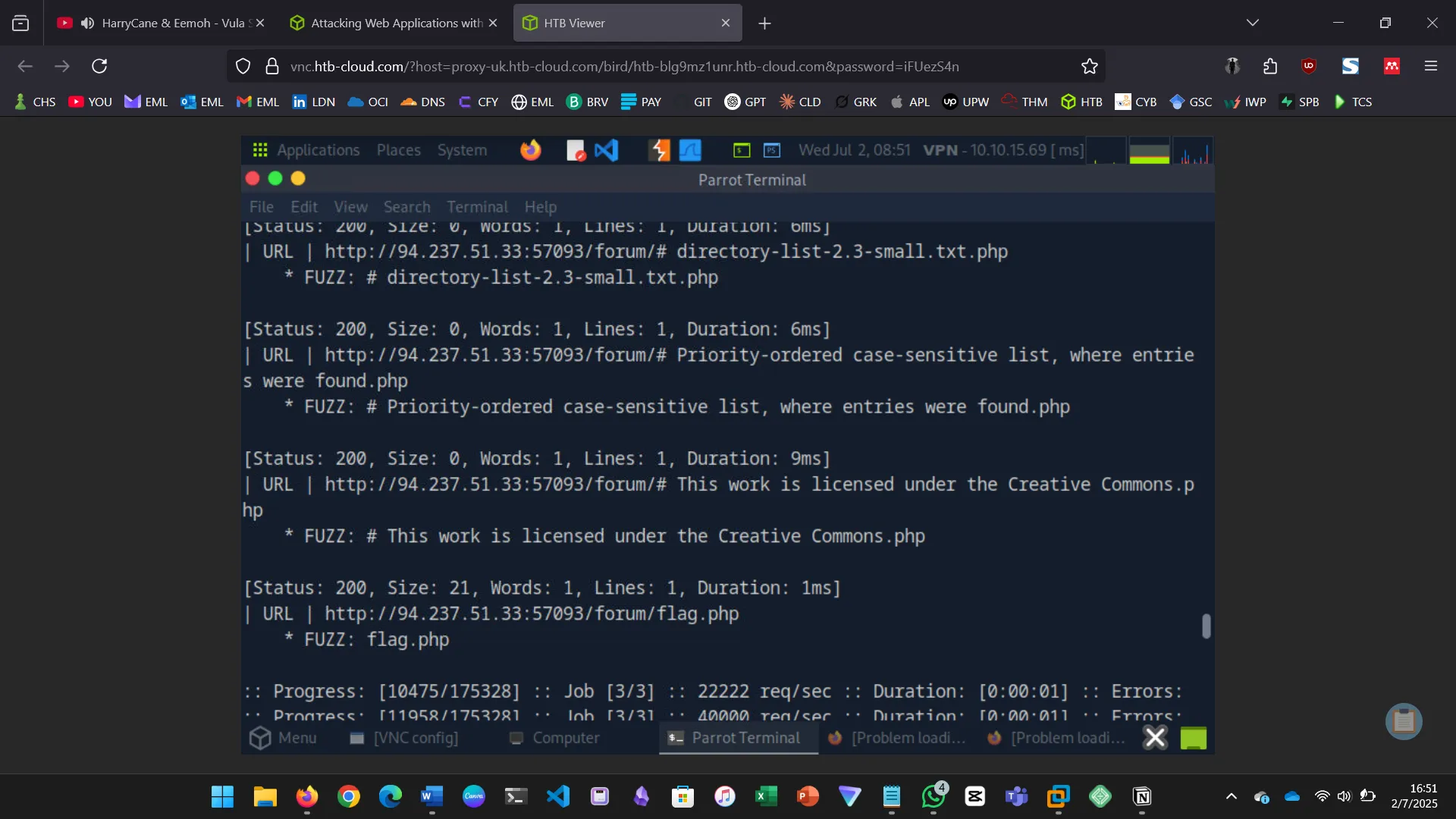Viewport: 1456px width, 819px height.
Task: Launch Excel from the Windows taskbar
Action: click(x=767, y=797)
